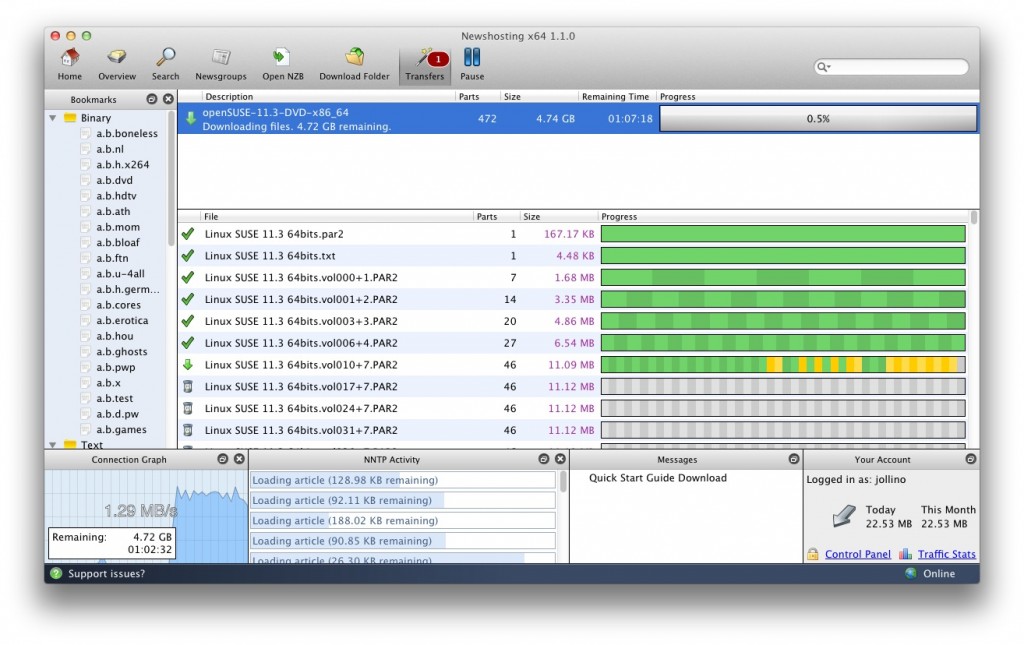Open the Control Panel link

[x=857, y=554]
